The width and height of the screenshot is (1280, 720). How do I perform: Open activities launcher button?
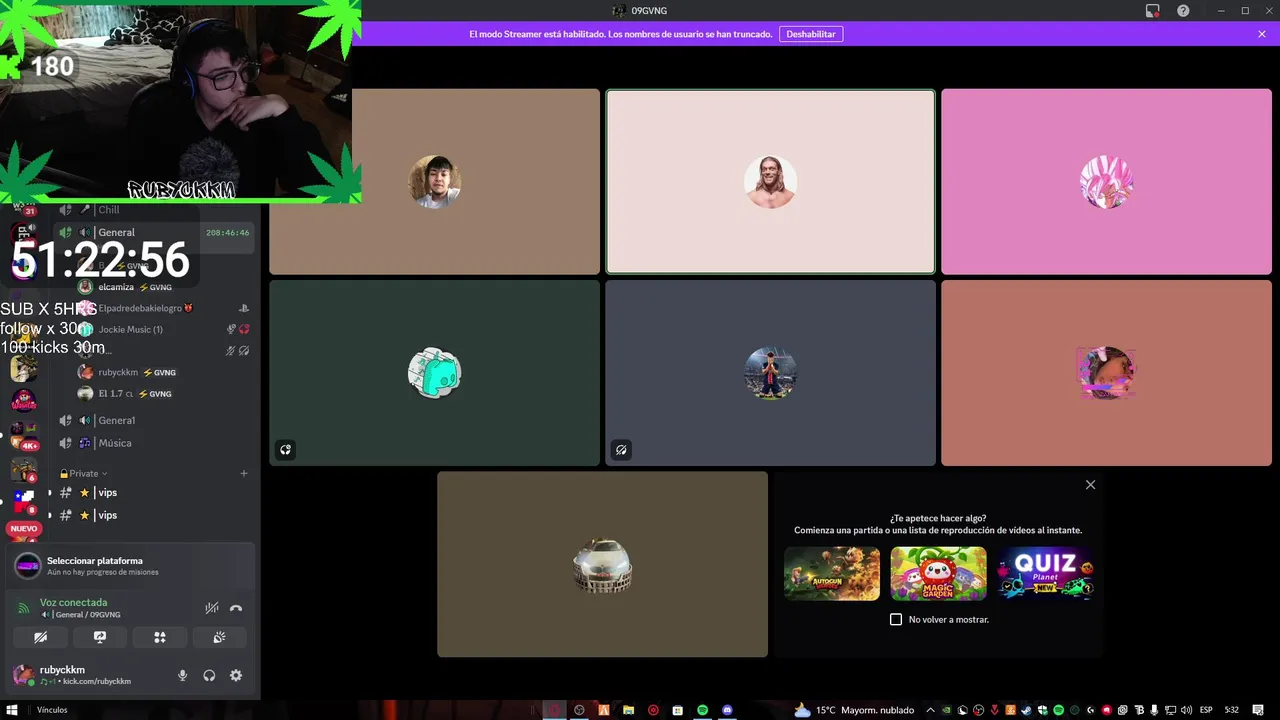(159, 637)
